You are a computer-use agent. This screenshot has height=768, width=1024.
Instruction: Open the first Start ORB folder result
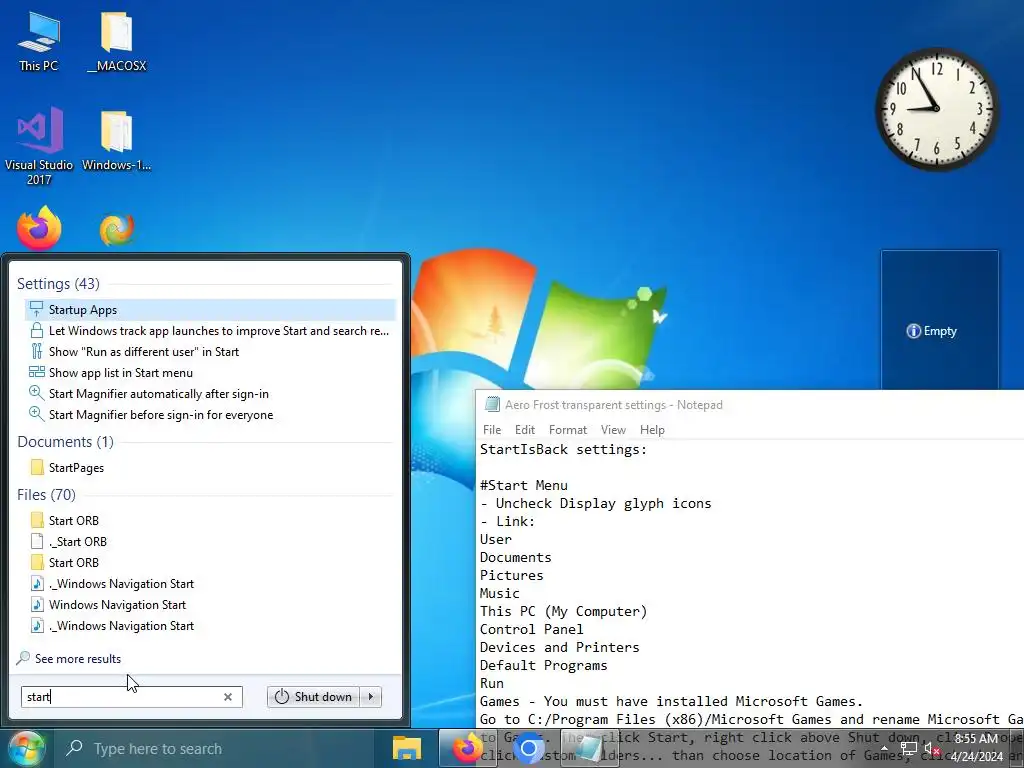coord(210,520)
